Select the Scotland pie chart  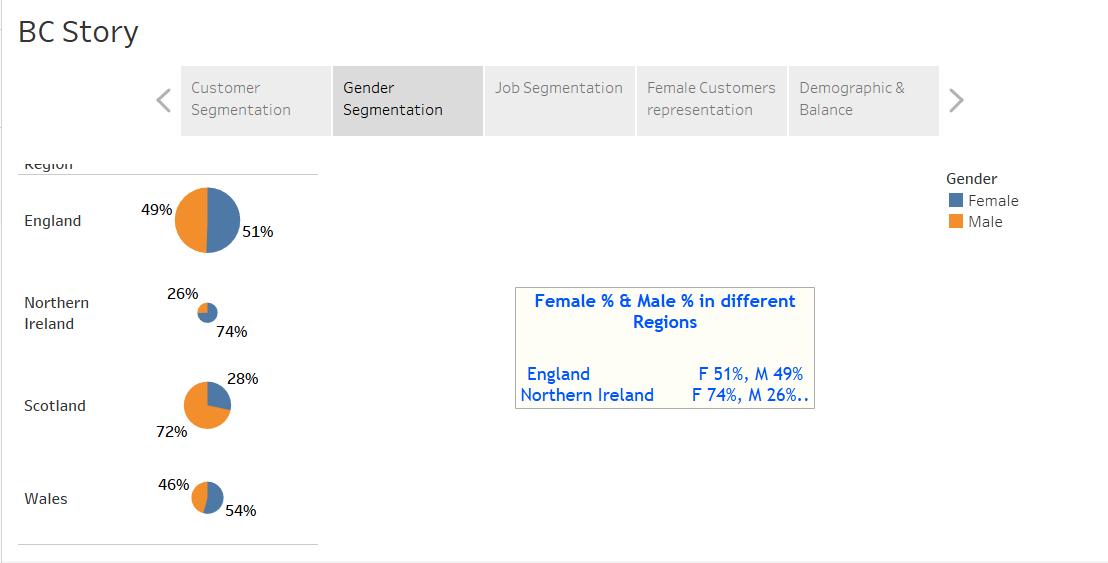coord(207,405)
